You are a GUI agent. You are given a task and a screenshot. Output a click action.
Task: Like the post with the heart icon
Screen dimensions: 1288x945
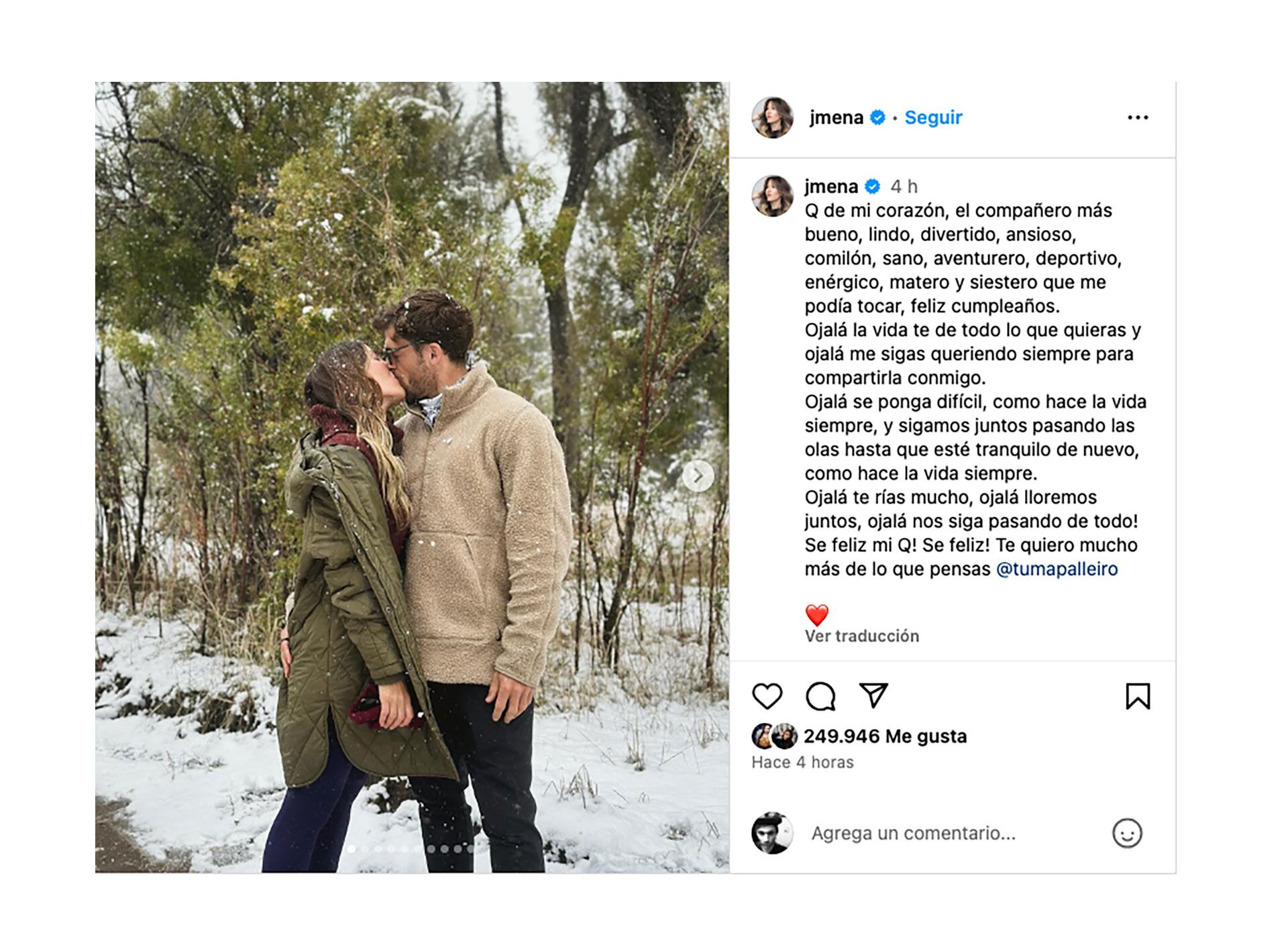tap(767, 696)
